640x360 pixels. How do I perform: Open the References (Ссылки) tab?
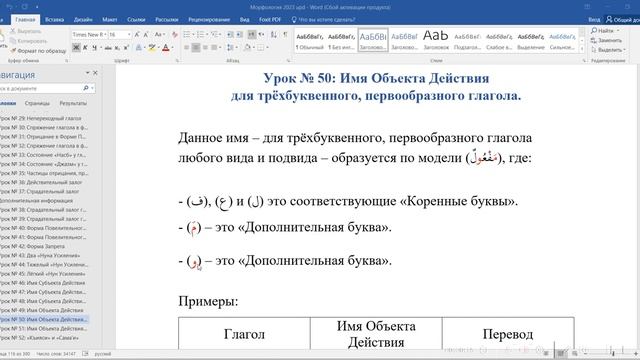pyautogui.click(x=136, y=19)
